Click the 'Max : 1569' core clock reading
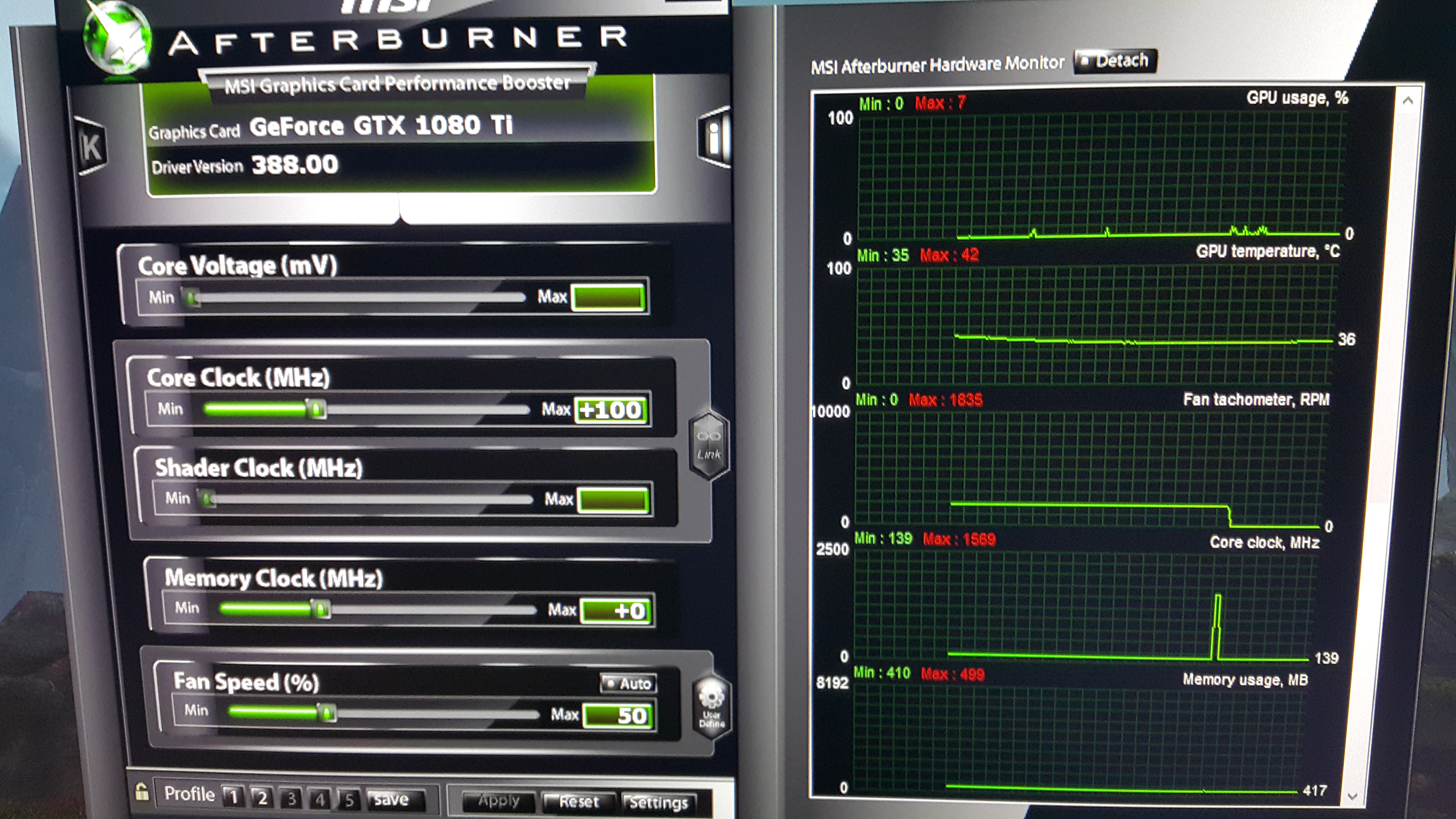 click(x=959, y=539)
